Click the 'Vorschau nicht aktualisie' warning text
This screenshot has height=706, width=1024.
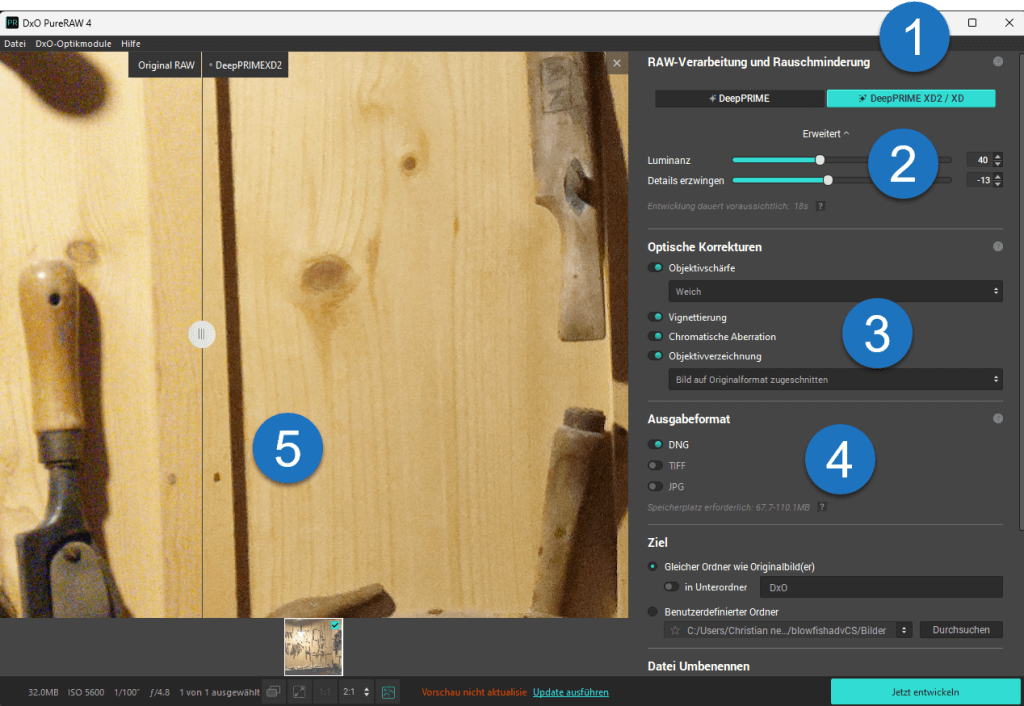474,692
